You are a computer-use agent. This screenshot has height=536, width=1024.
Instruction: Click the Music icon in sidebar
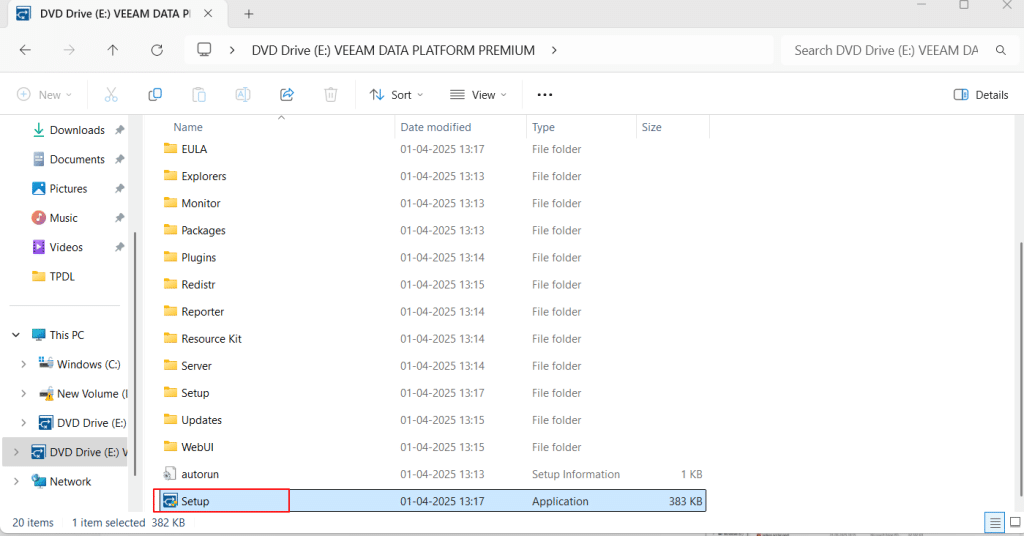39,217
